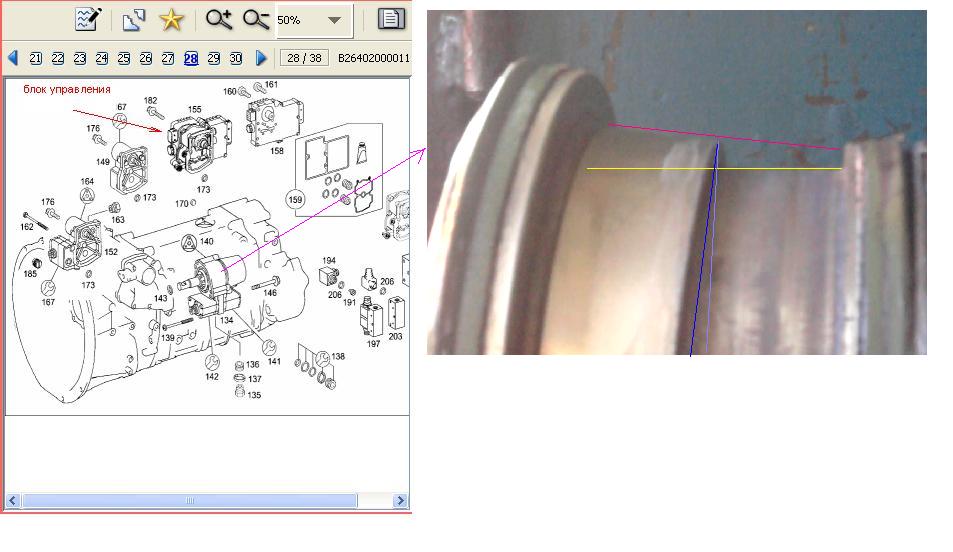Image resolution: width=953 pixels, height=552 pixels.
Task: Select part number 155 in diagram
Action: [x=194, y=109]
